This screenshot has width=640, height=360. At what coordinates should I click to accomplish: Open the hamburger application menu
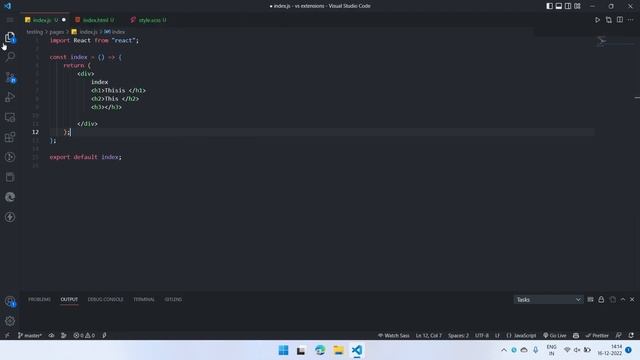click(x=10, y=20)
